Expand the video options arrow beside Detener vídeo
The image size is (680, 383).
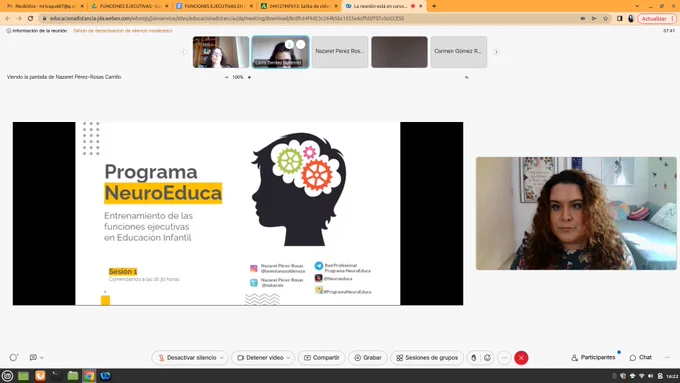(x=288, y=358)
